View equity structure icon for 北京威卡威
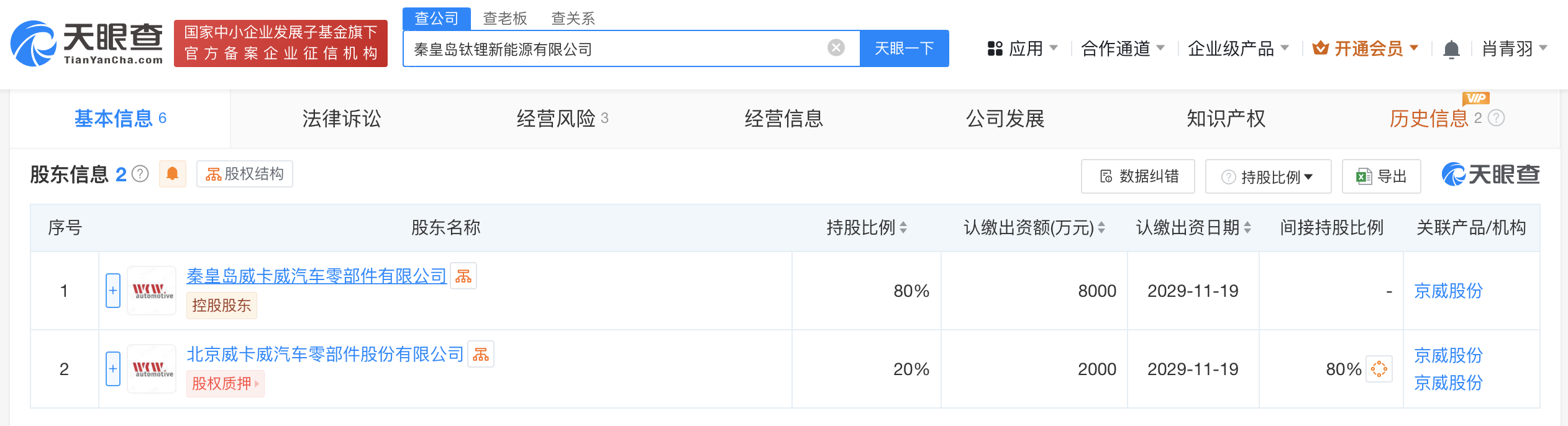Viewport: 1568px width, 426px height. [481, 355]
